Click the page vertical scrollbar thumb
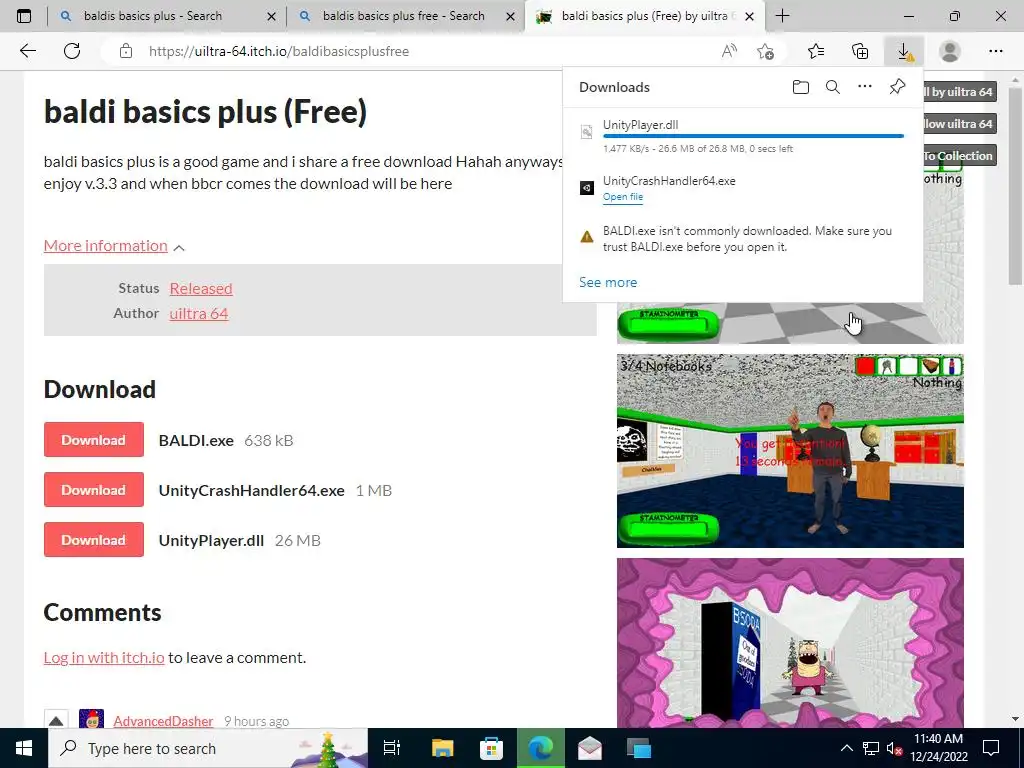 click(1015, 185)
